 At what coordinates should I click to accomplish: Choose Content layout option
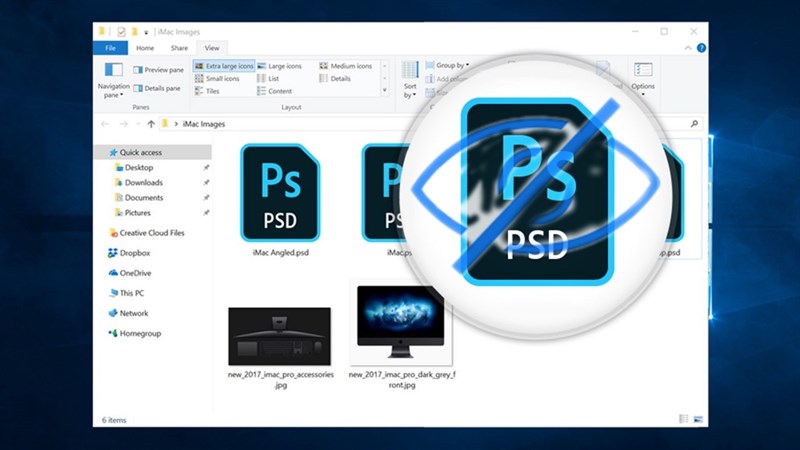[274, 91]
